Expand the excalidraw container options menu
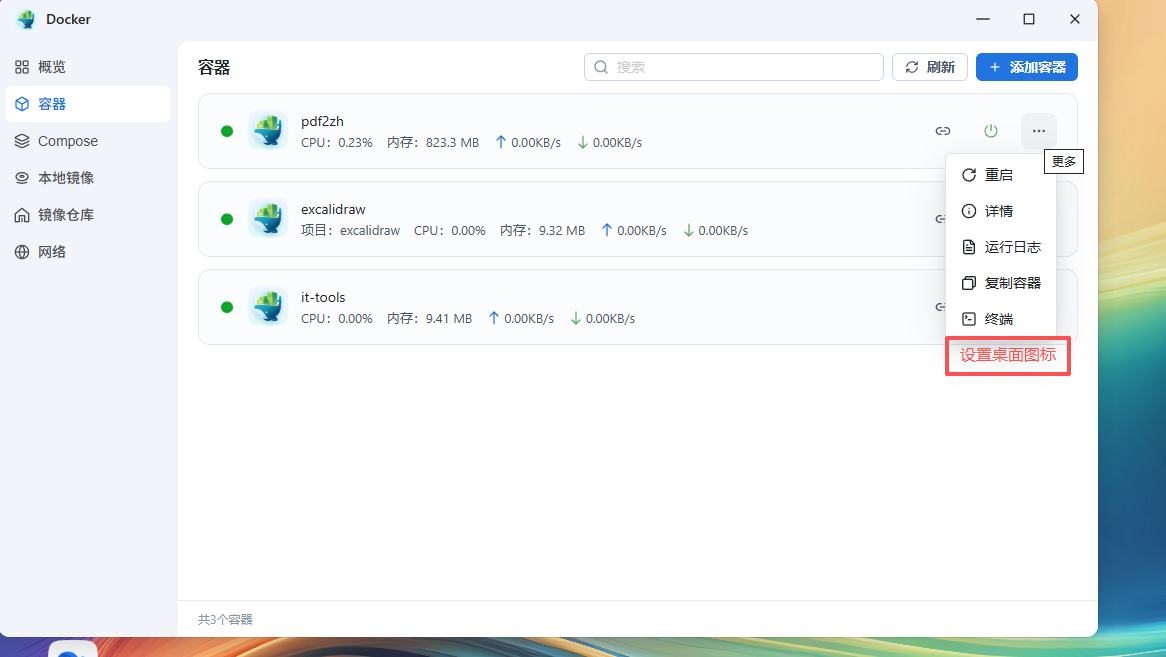The width and height of the screenshot is (1166, 657). pyautogui.click(x=1038, y=218)
